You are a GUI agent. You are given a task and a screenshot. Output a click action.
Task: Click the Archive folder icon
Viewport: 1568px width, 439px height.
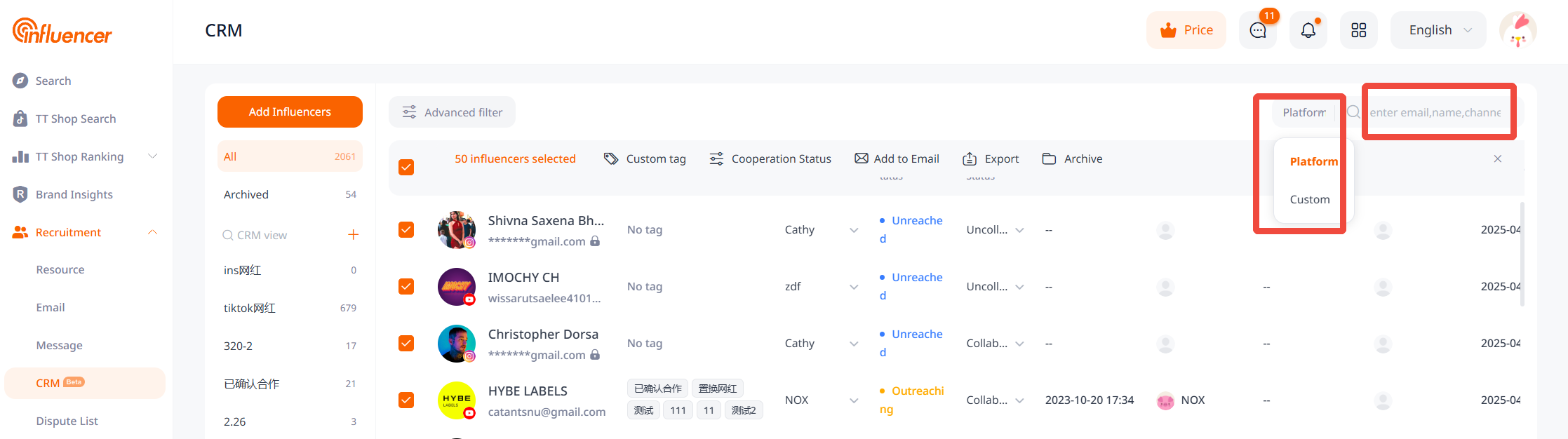[x=1049, y=159]
